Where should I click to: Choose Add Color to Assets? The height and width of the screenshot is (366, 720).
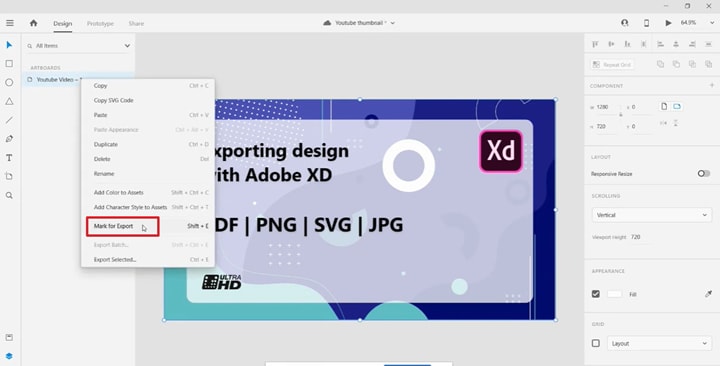pos(148,192)
